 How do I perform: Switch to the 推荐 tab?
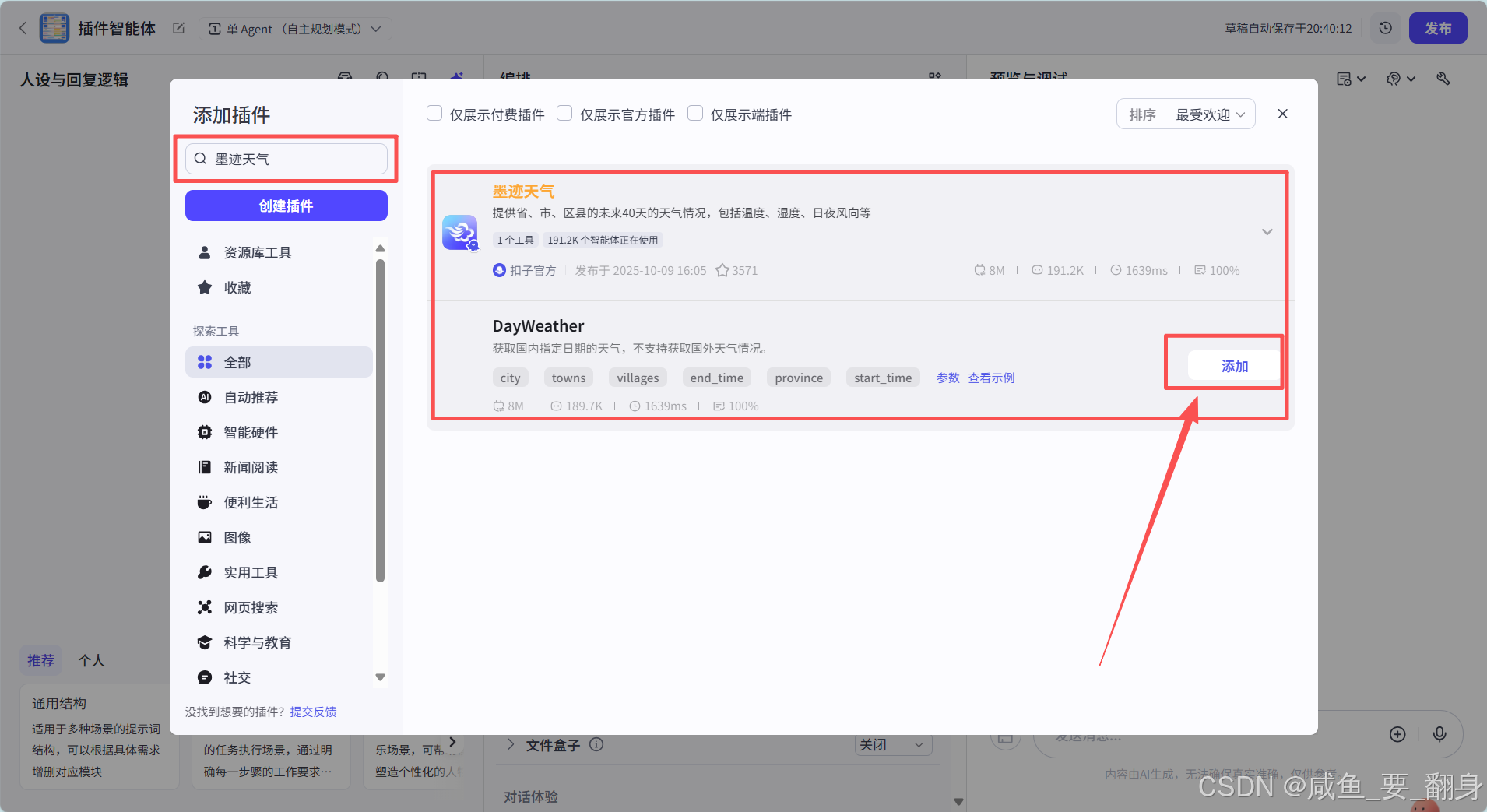click(x=40, y=660)
